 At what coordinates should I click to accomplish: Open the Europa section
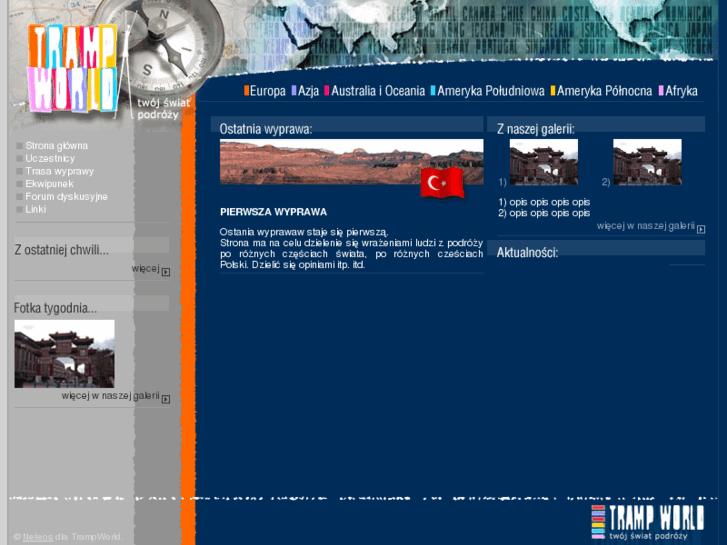[268, 91]
